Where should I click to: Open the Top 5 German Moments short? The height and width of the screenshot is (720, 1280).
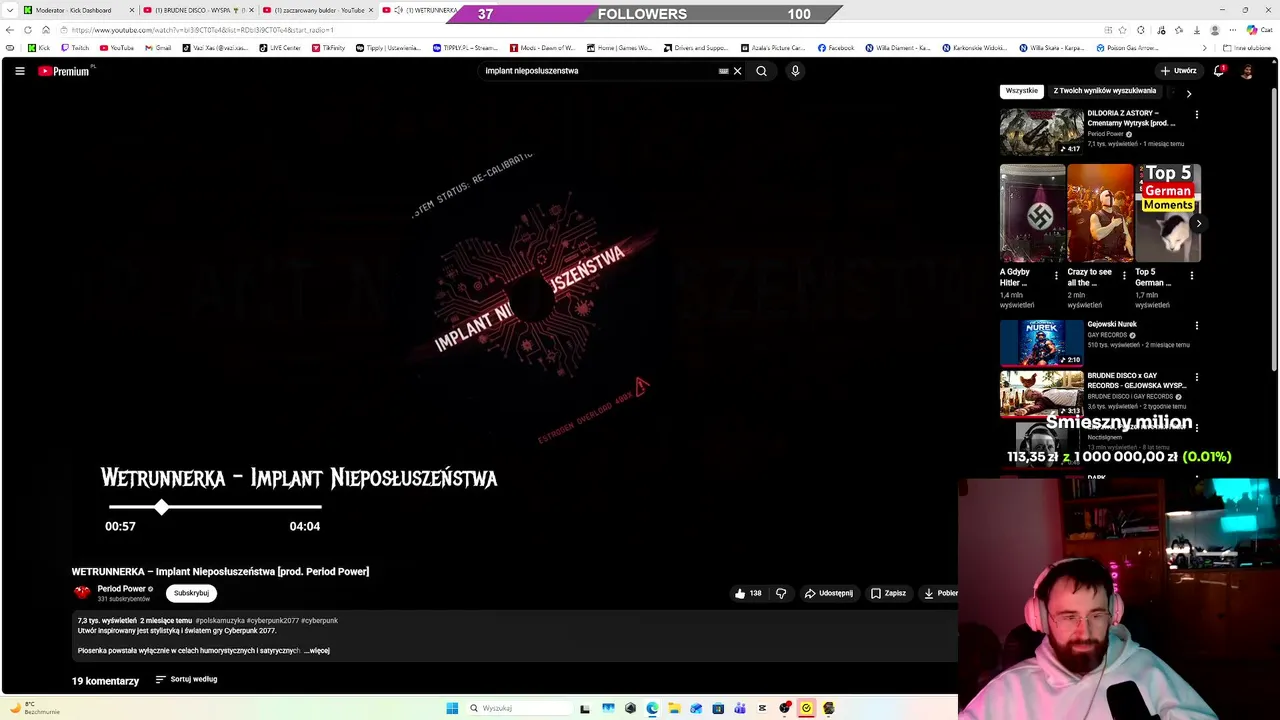[1168, 213]
